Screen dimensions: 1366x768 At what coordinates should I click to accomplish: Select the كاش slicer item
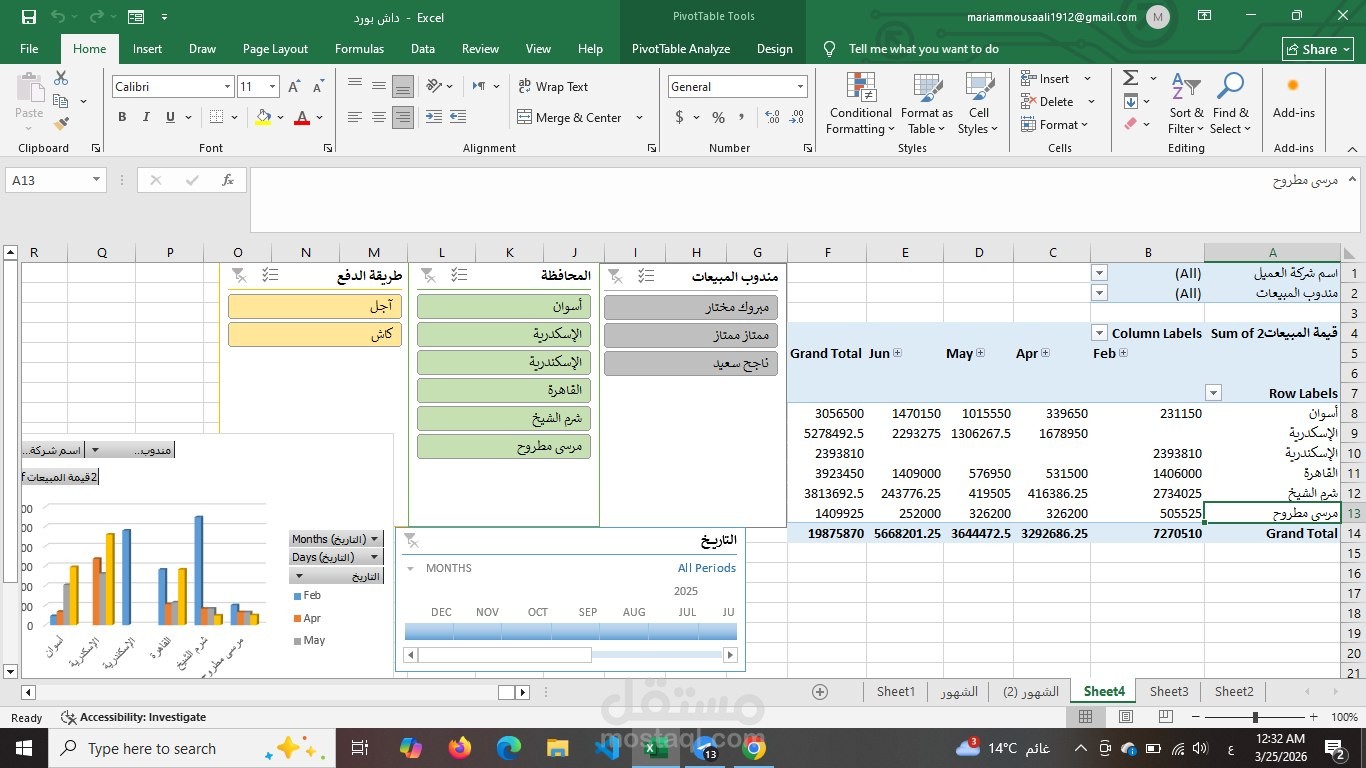click(x=314, y=334)
